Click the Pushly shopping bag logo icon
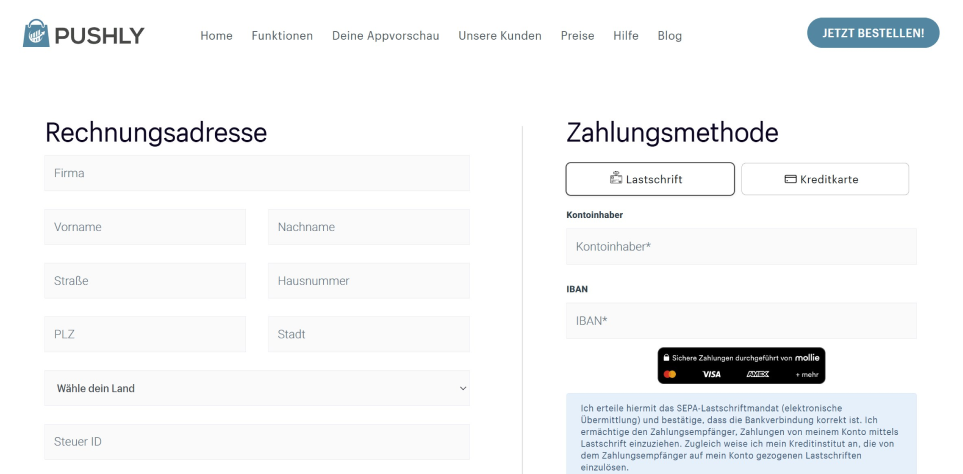Screen dimensions: 963x474 click(x=36, y=34)
